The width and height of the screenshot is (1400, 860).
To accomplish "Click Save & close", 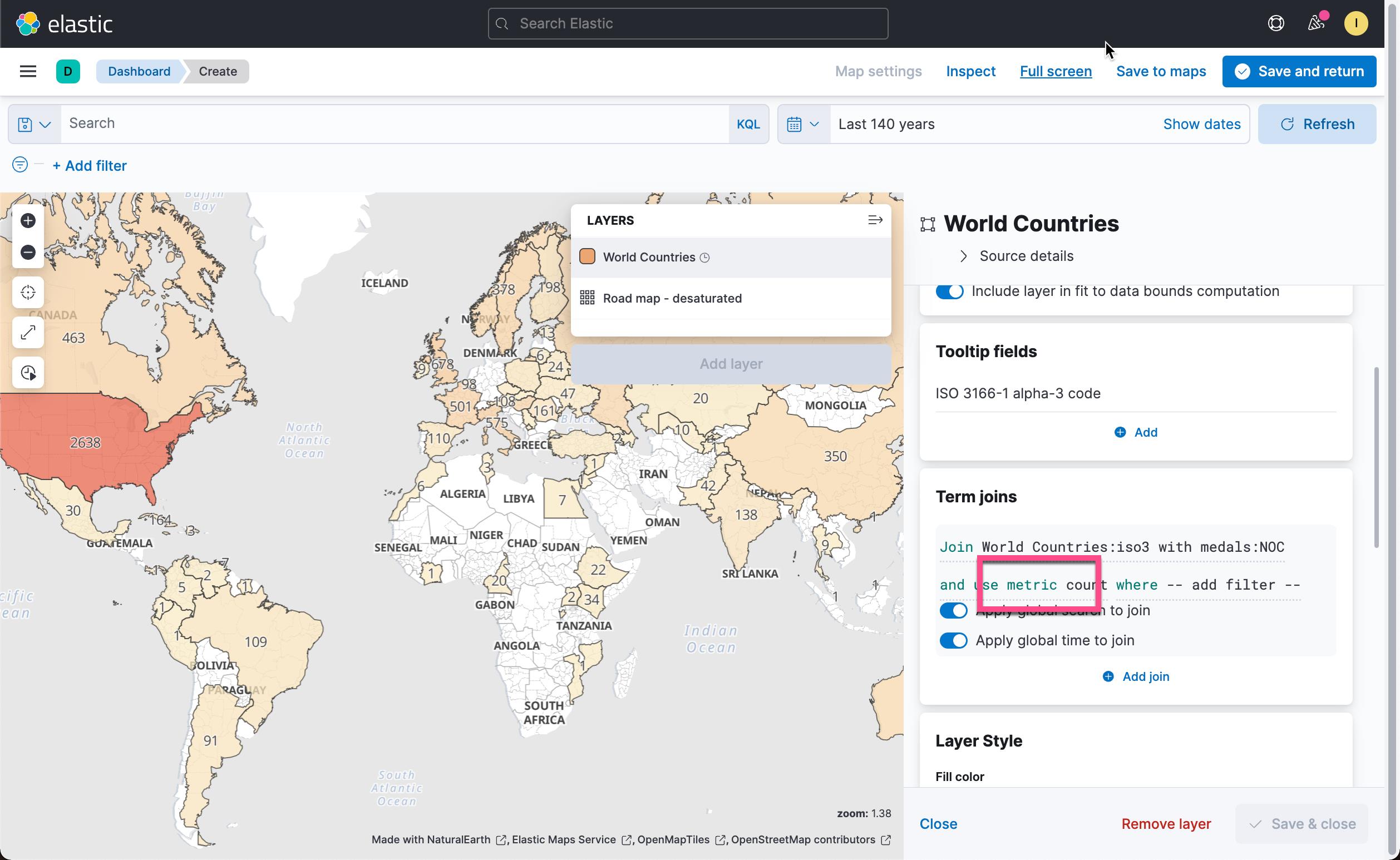I will (x=1302, y=824).
